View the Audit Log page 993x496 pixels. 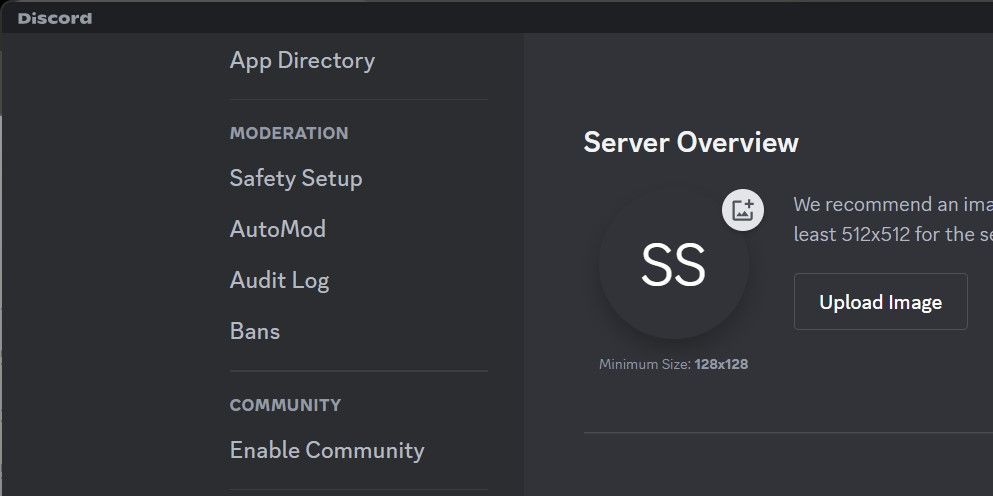pos(279,281)
